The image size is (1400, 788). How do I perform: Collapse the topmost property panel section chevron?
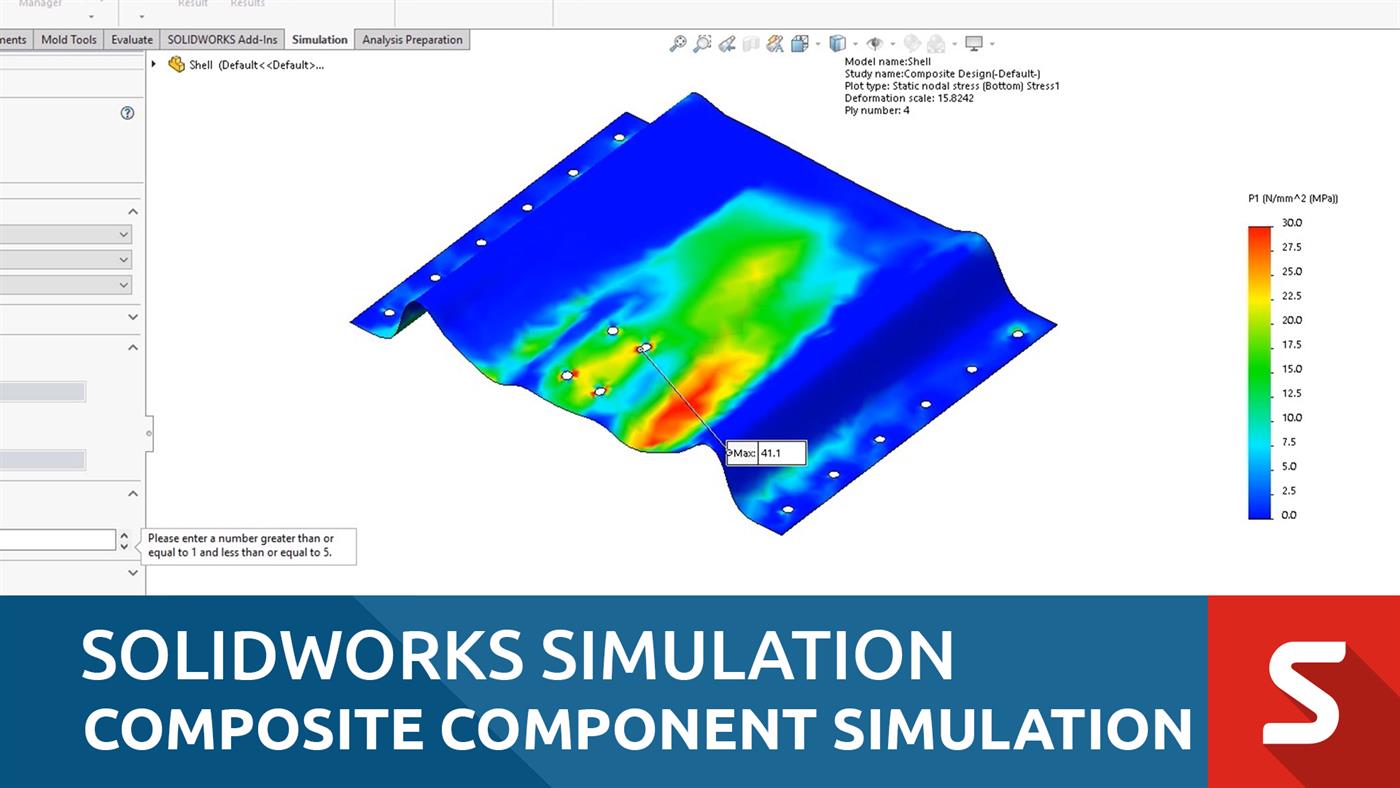click(133, 212)
